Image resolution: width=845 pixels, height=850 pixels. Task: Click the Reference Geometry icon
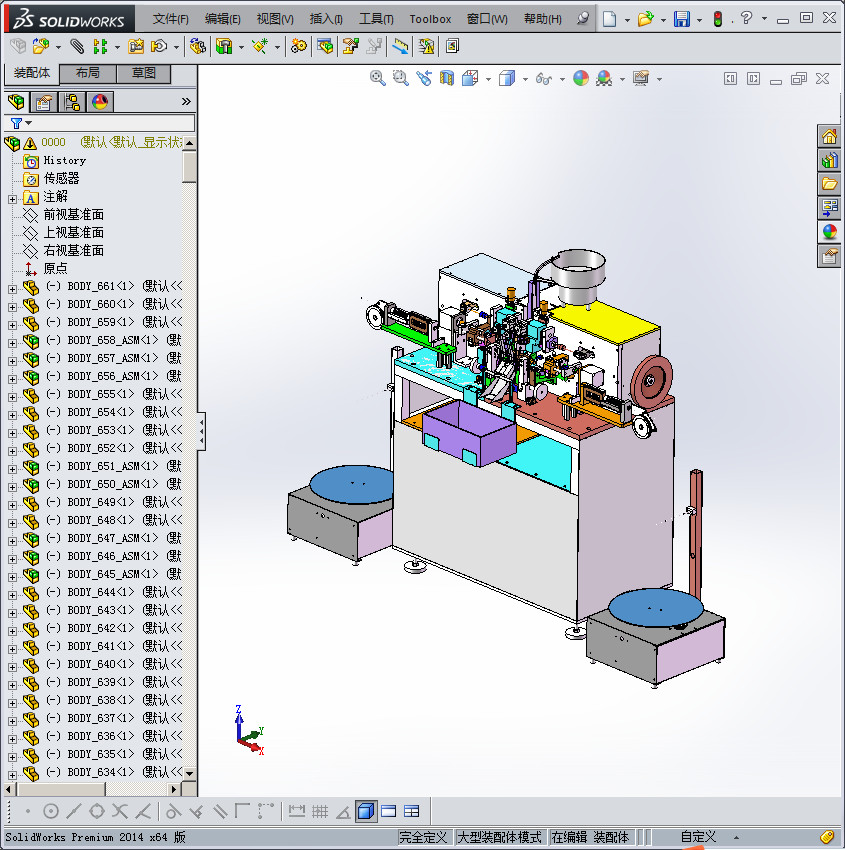coord(260,47)
